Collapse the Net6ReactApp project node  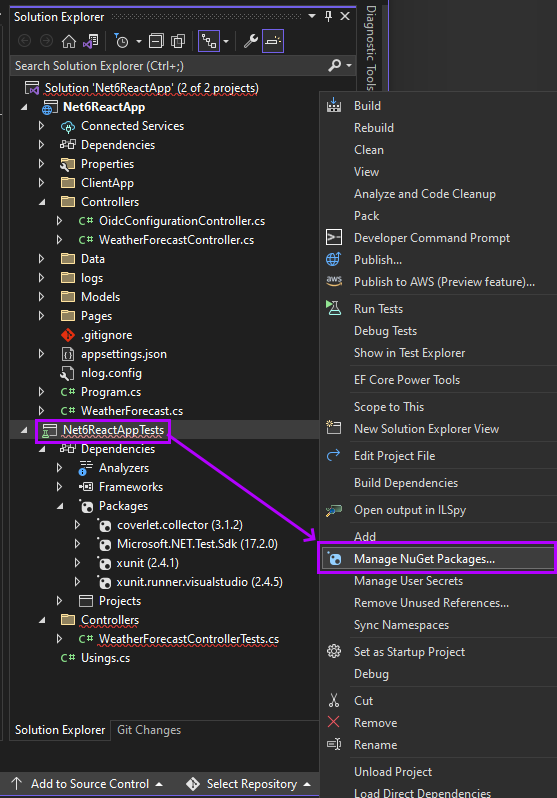tap(24, 107)
